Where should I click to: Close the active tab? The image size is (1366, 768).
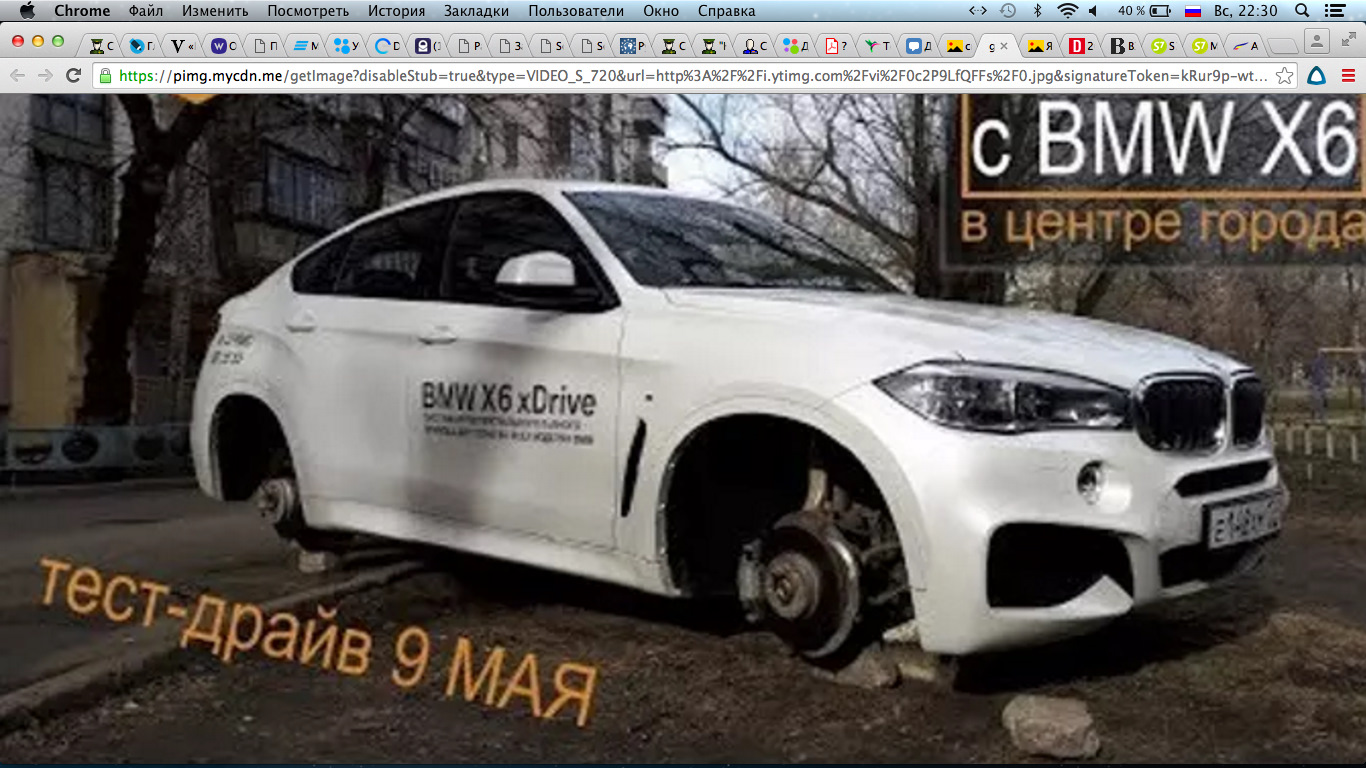click(x=1004, y=46)
